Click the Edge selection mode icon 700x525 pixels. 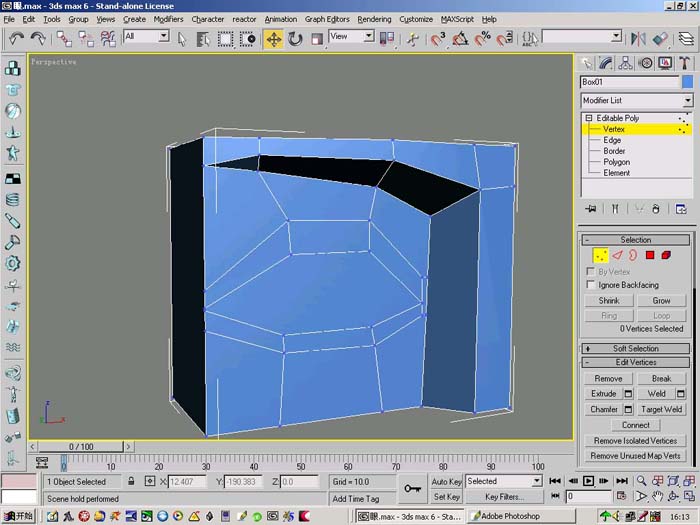coord(617,255)
